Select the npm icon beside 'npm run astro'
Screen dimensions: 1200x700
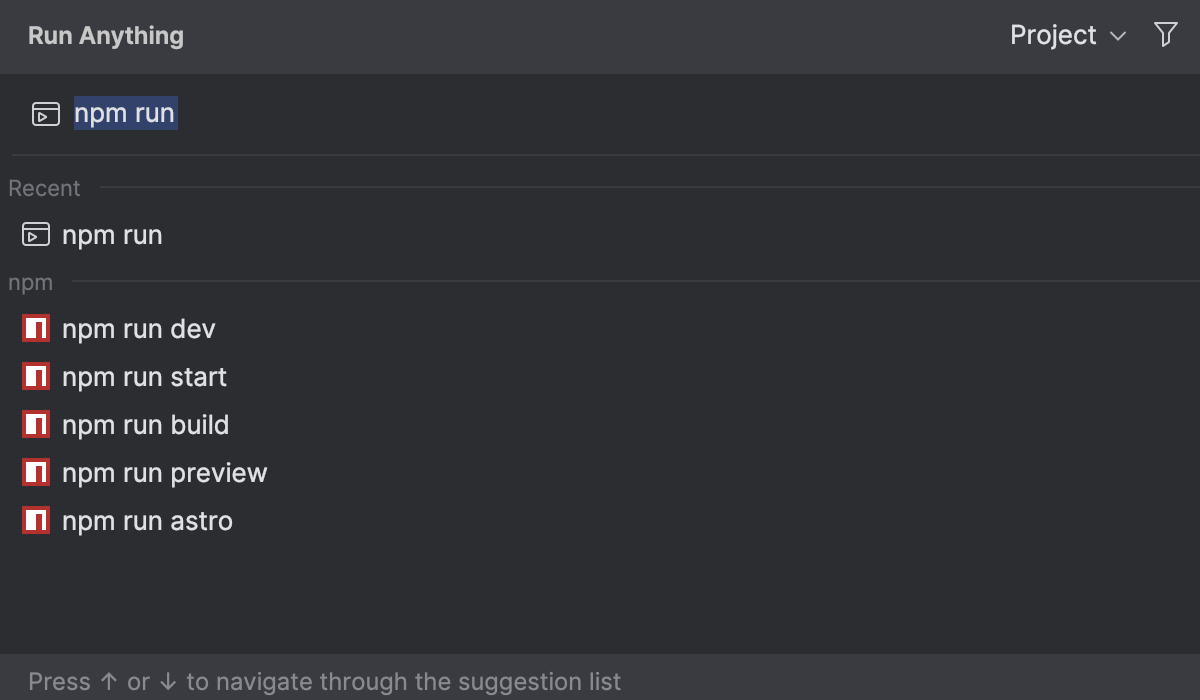[35, 520]
